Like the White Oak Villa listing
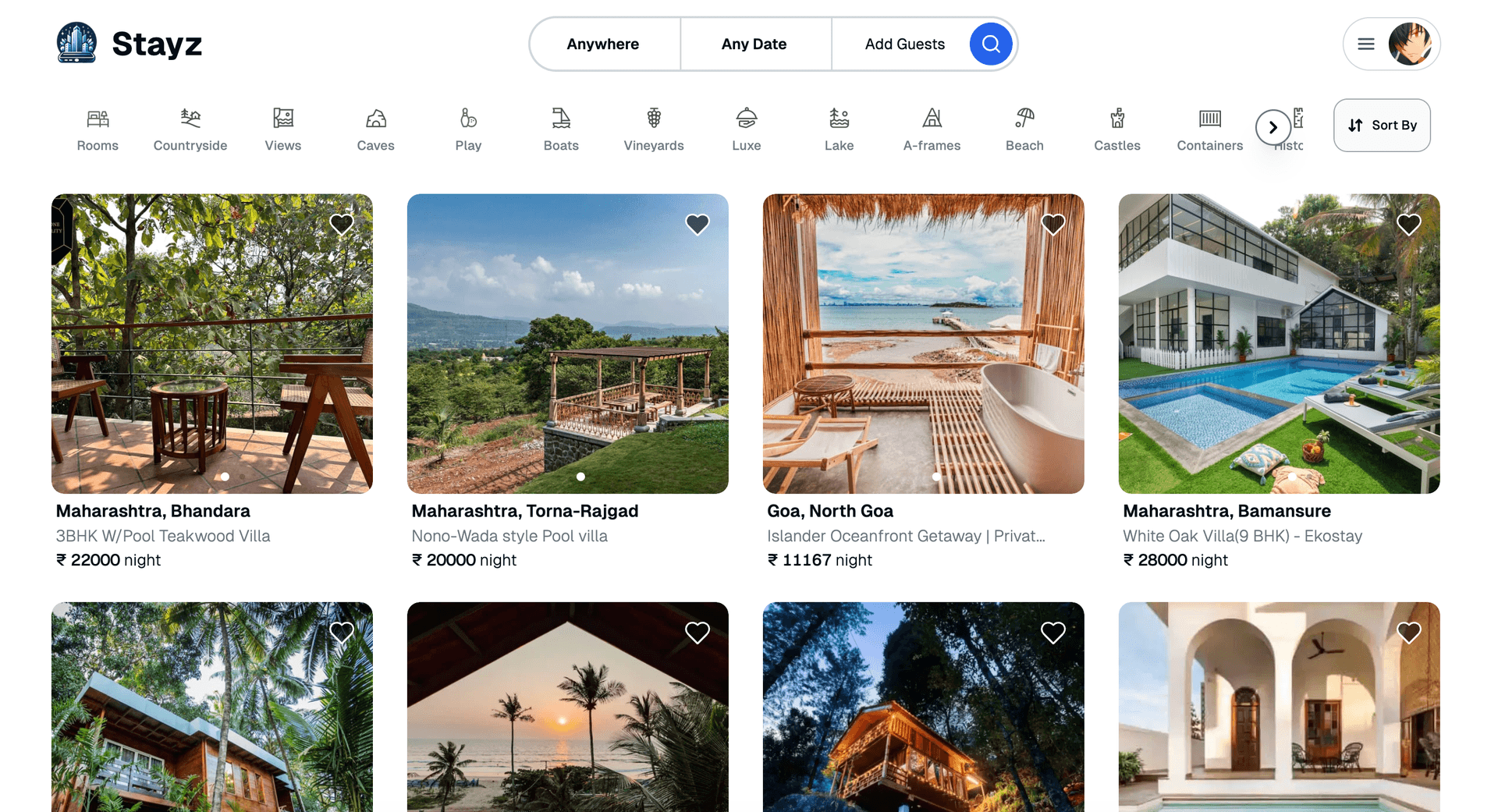Viewport: 1498px width, 812px height. (x=1408, y=225)
